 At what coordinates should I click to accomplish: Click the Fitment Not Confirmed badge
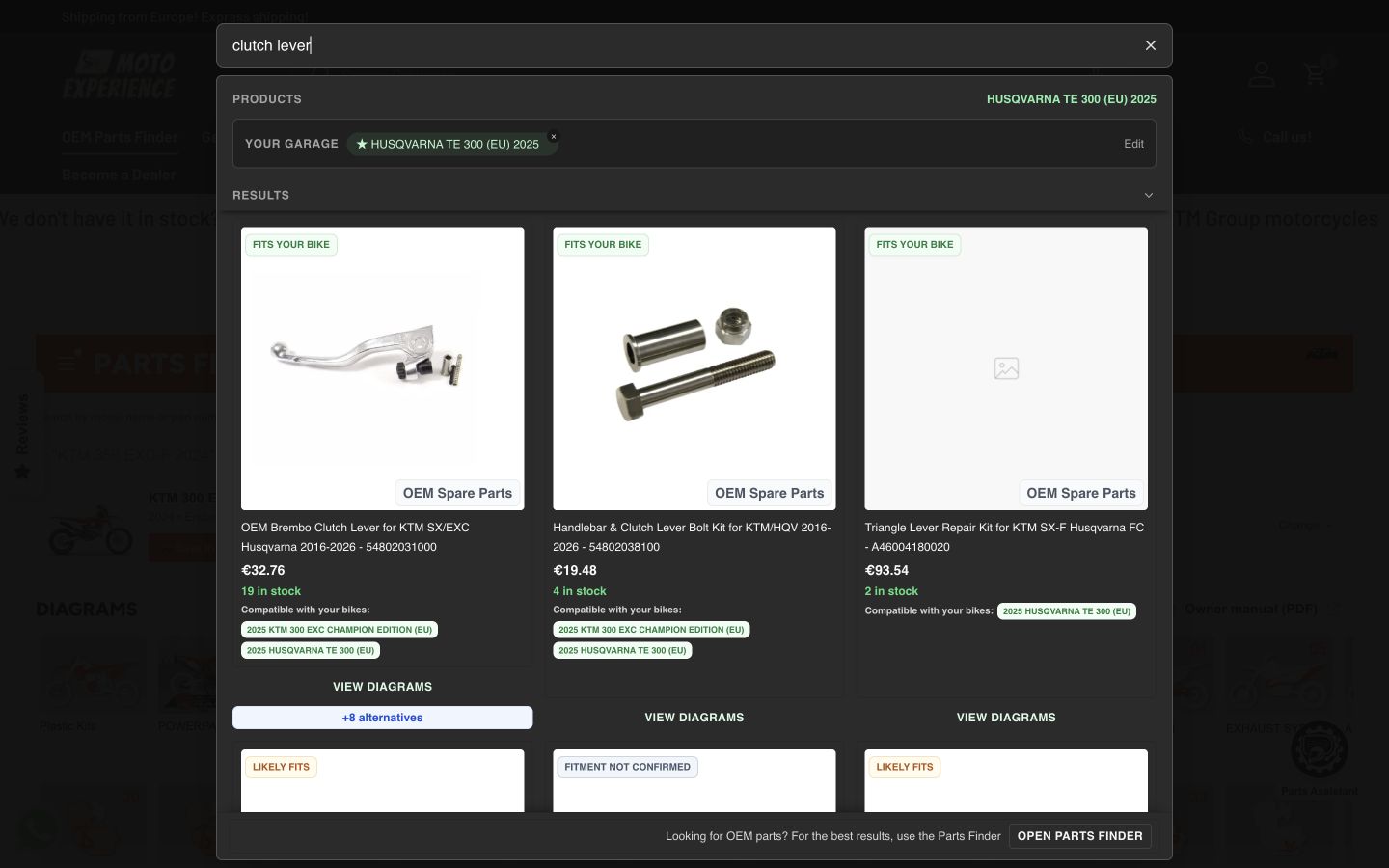(627, 768)
